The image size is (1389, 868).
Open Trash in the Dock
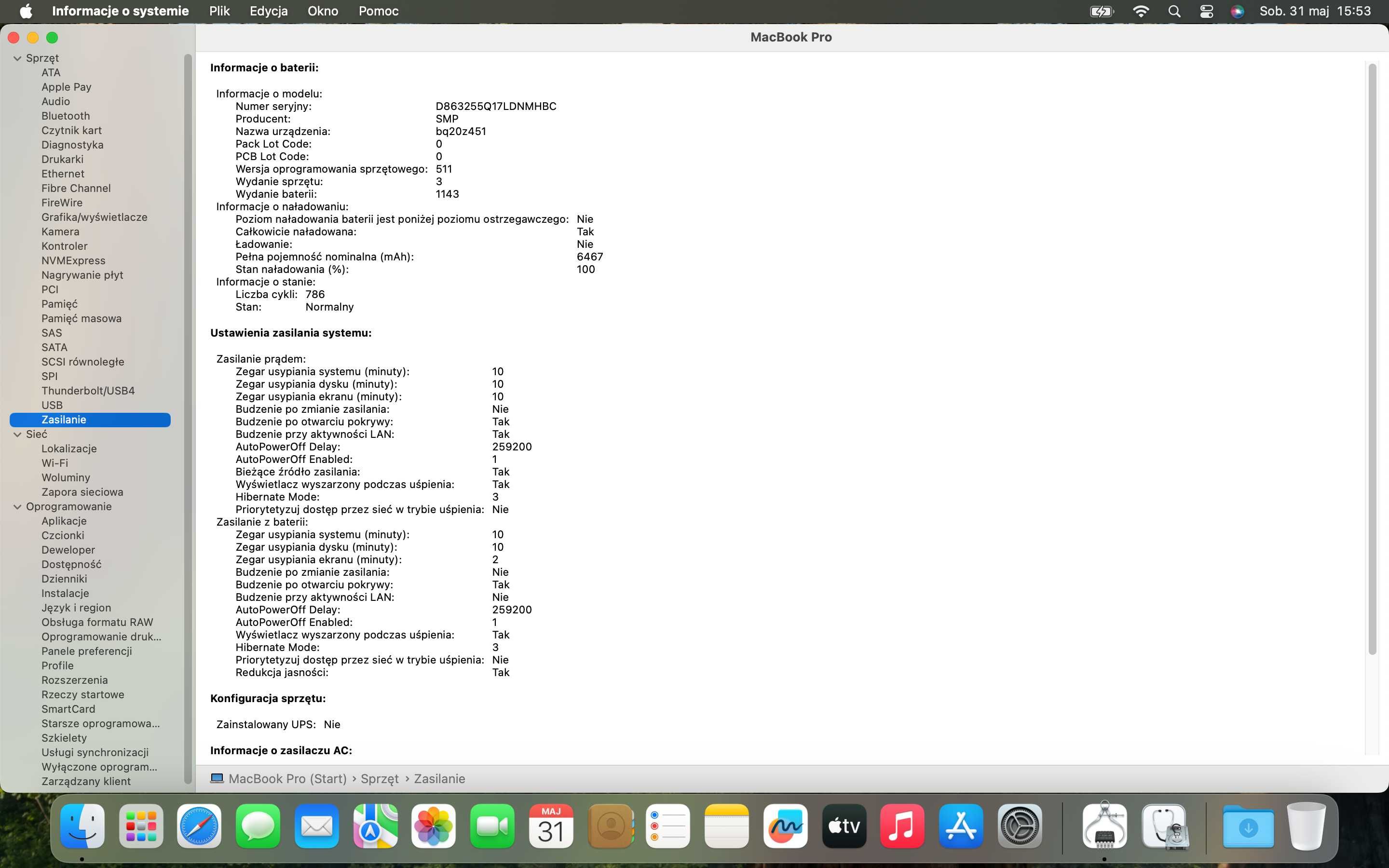[1307, 826]
